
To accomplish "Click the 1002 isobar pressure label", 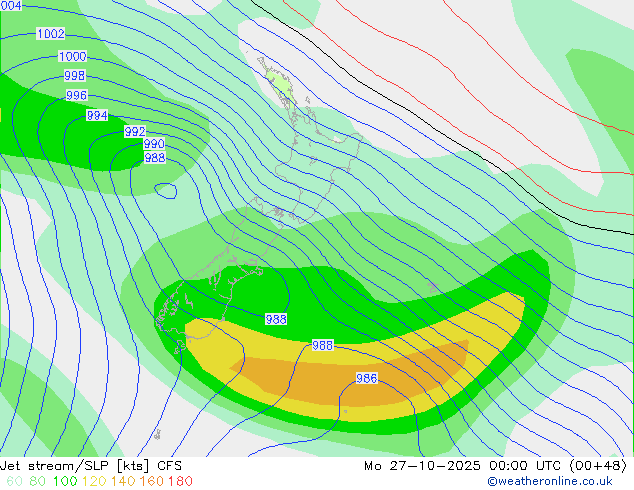I will click(51, 34).
